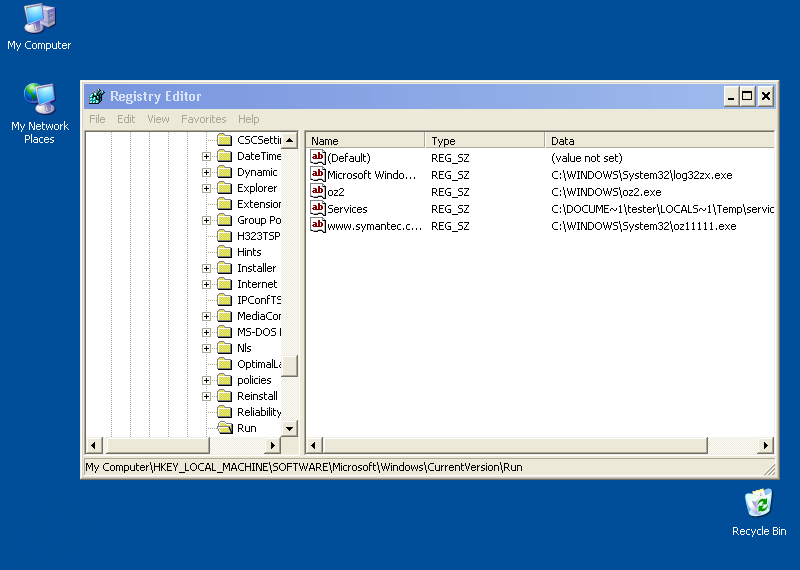The image size is (800, 570).
Task: Click the OptimalLayout folder icon
Action: point(224,364)
